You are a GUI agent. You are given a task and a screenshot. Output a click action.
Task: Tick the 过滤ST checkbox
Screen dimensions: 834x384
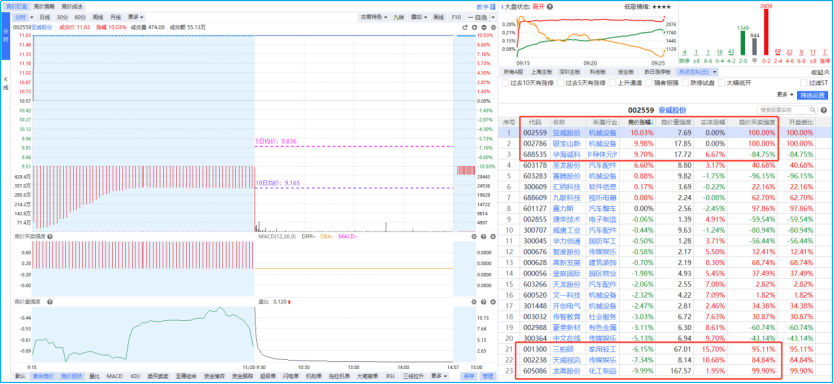point(804,83)
